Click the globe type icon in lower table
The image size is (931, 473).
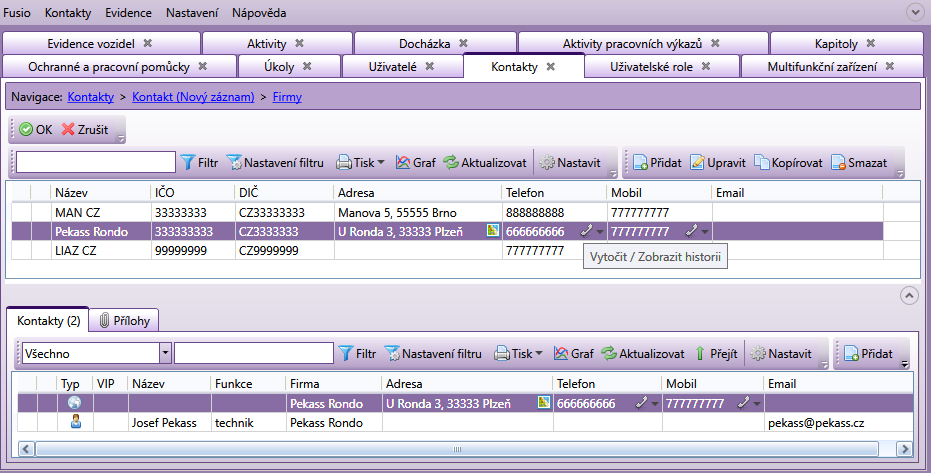74,403
